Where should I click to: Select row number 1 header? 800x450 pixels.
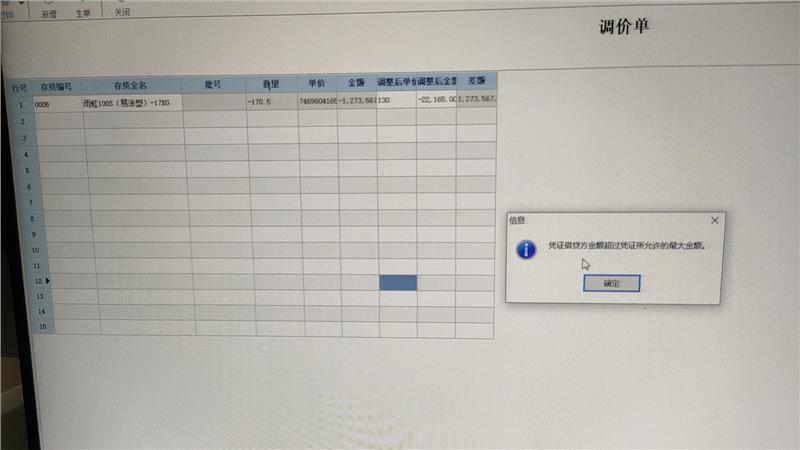(20, 104)
